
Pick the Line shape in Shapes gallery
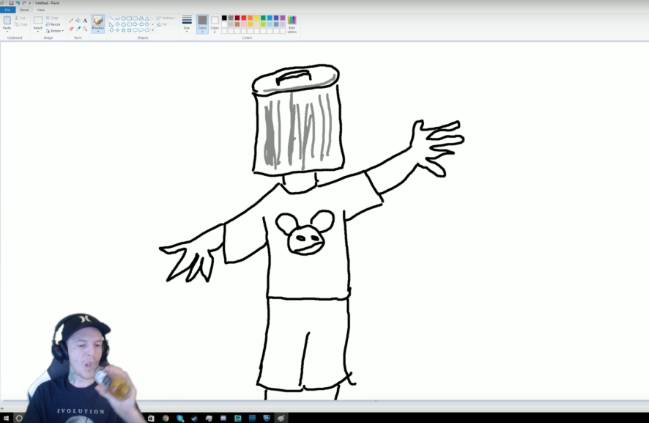[x=112, y=18]
